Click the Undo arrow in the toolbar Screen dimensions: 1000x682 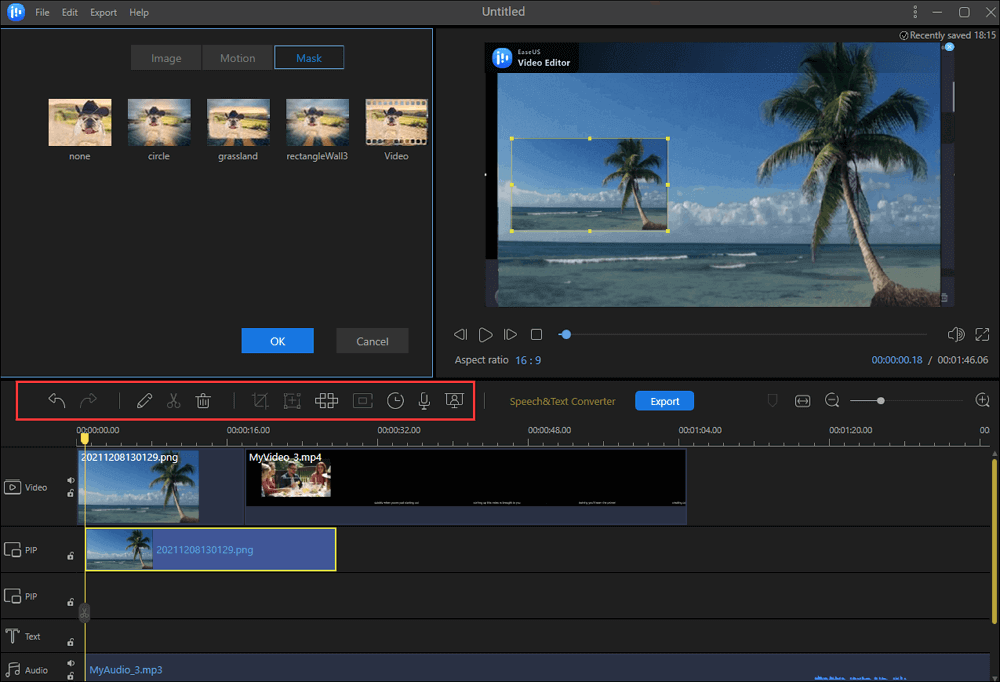pyautogui.click(x=57, y=401)
